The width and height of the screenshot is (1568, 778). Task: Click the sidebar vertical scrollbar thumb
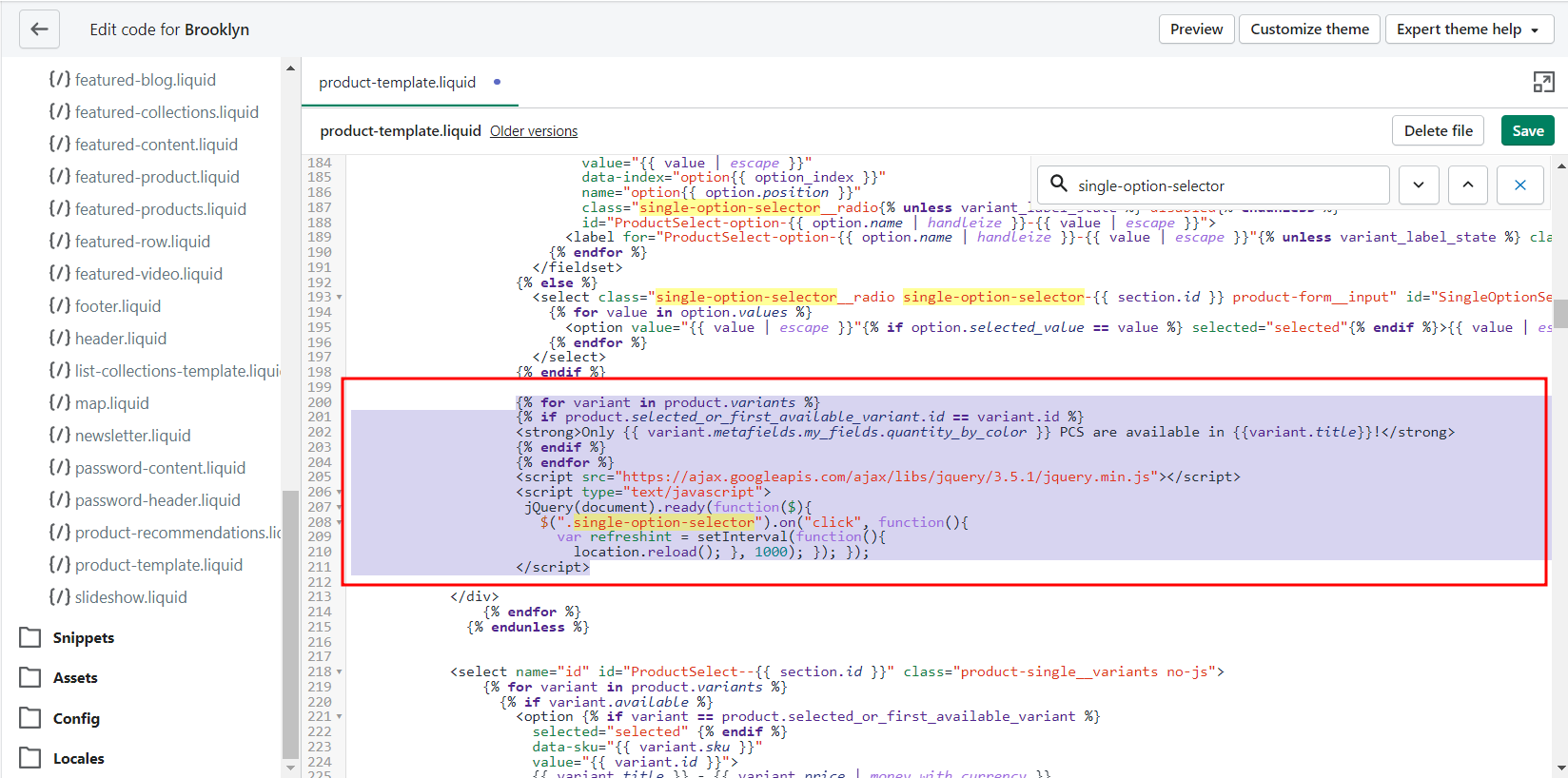coord(290,623)
